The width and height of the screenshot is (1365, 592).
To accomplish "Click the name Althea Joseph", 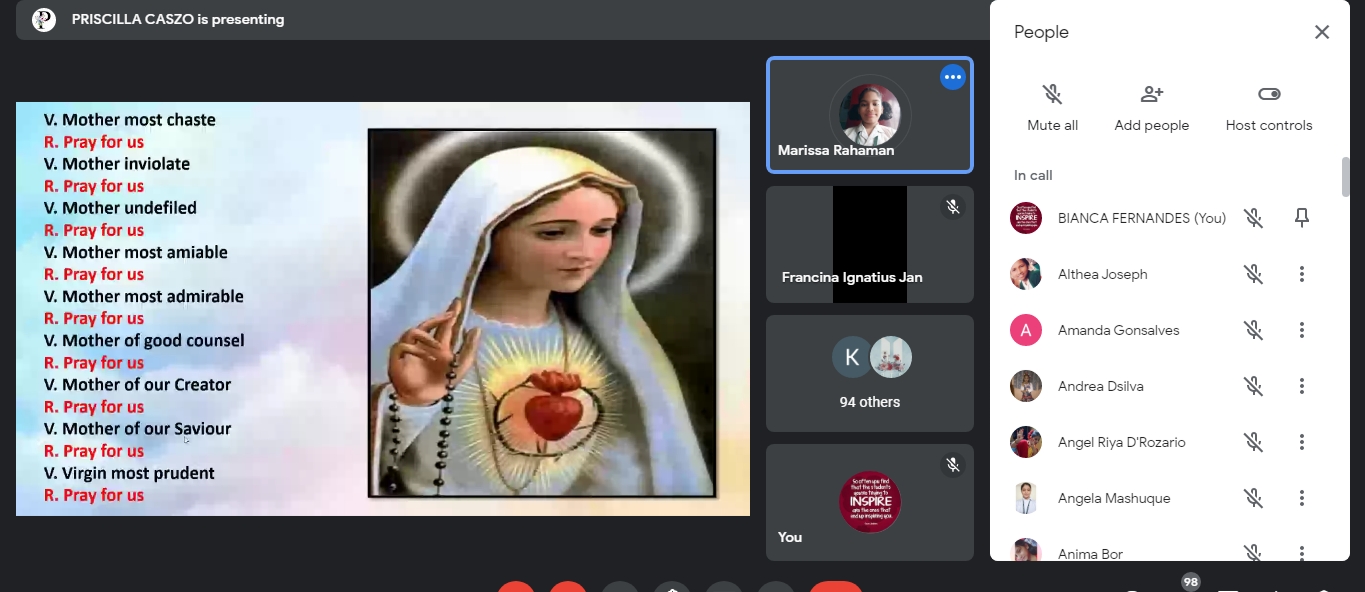I will [1103, 274].
